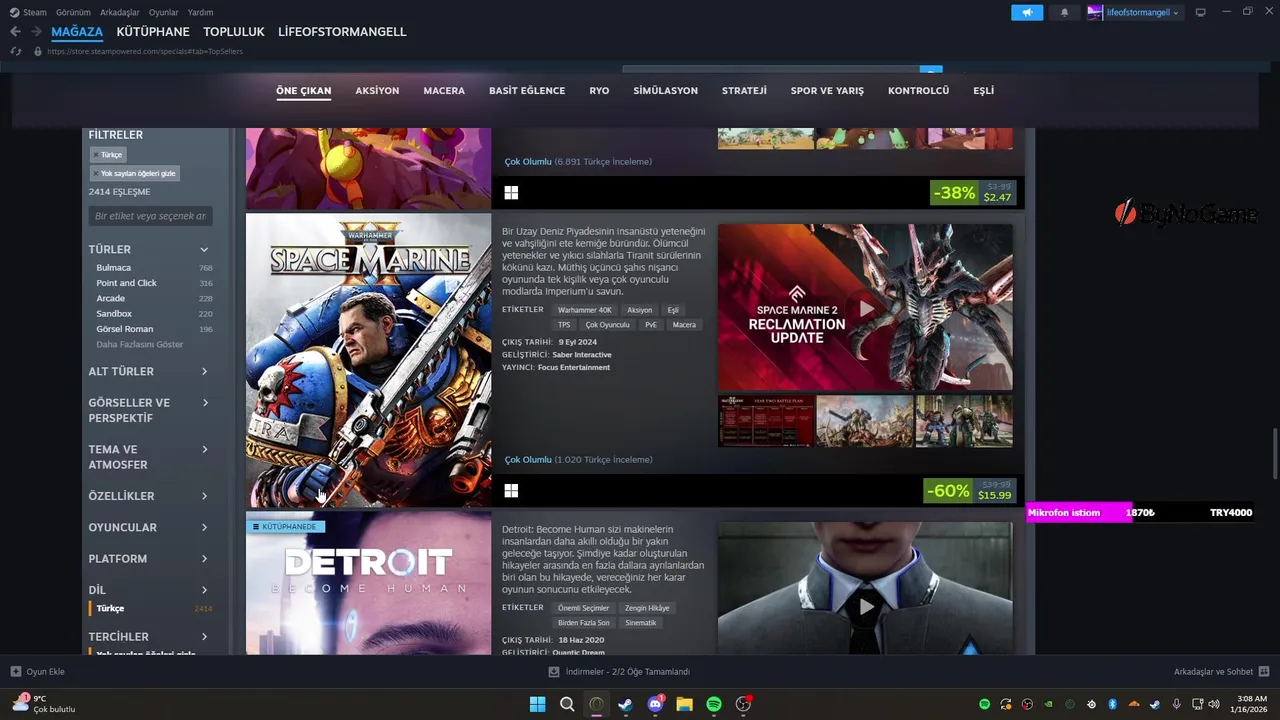1280x720 pixels.
Task: Click the -38% $2.47 price button
Action: pyautogui.click(x=973, y=193)
